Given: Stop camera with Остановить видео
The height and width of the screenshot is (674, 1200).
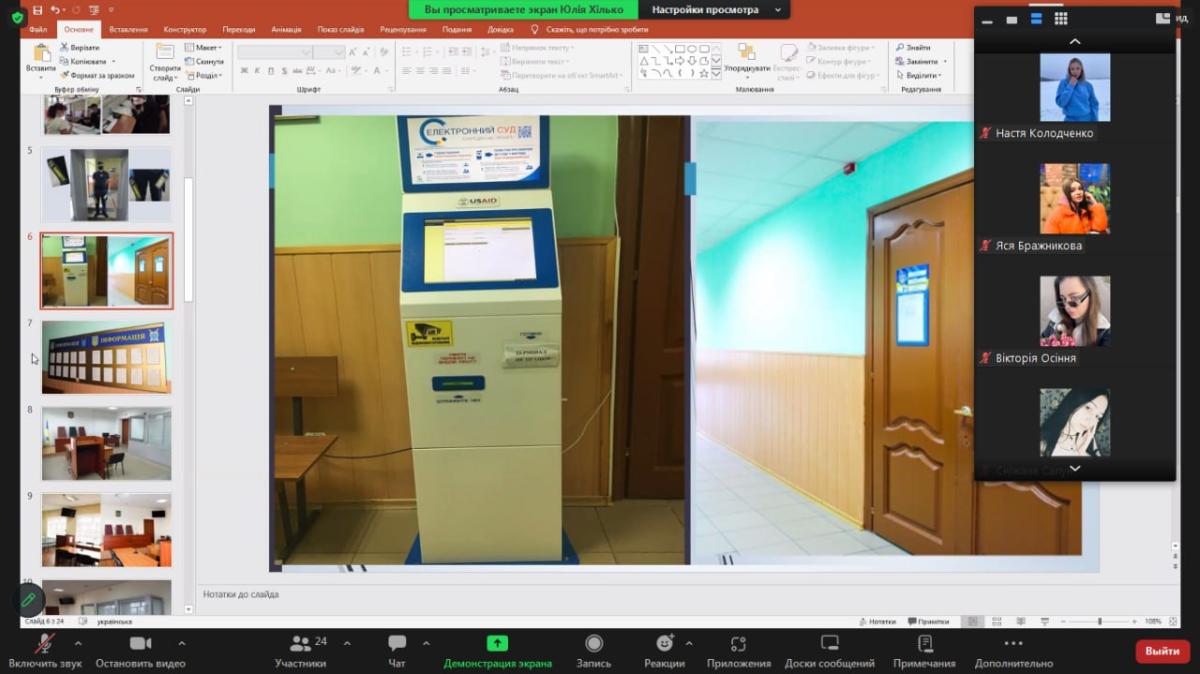Looking at the screenshot, I should (140, 644).
